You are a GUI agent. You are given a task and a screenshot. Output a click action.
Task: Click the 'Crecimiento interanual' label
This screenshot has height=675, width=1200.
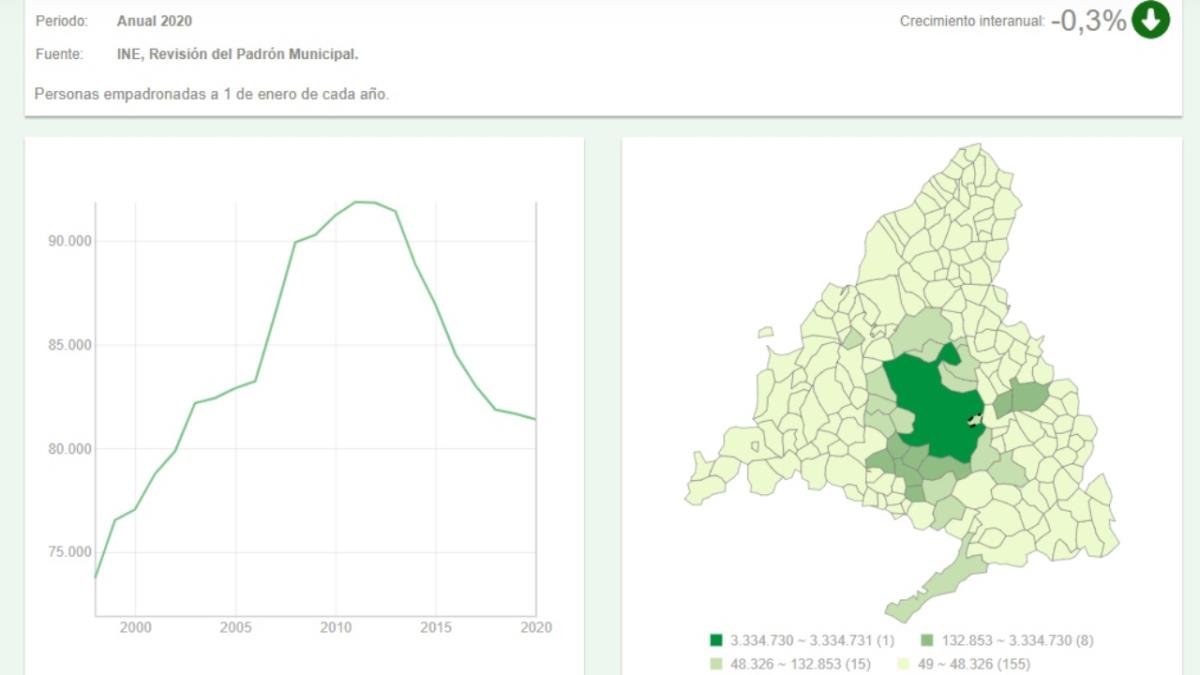click(x=972, y=22)
